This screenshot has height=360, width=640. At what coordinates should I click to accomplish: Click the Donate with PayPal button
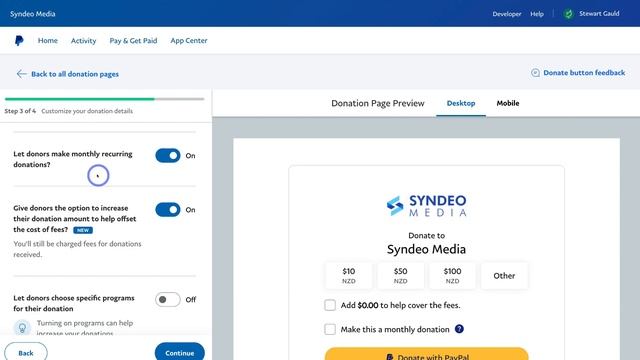click(427, 354)
